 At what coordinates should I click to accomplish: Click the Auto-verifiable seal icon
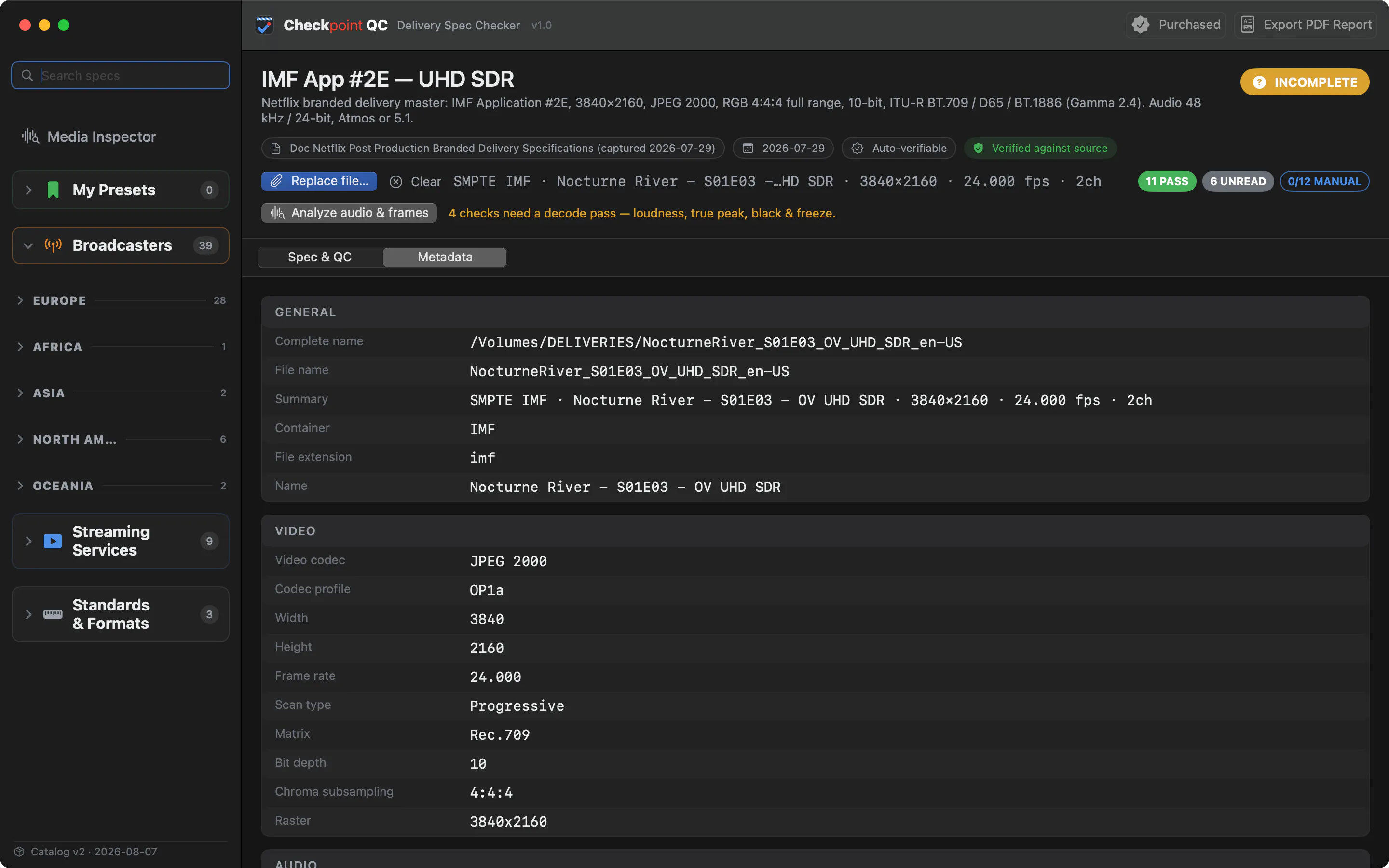coord(858,148)
